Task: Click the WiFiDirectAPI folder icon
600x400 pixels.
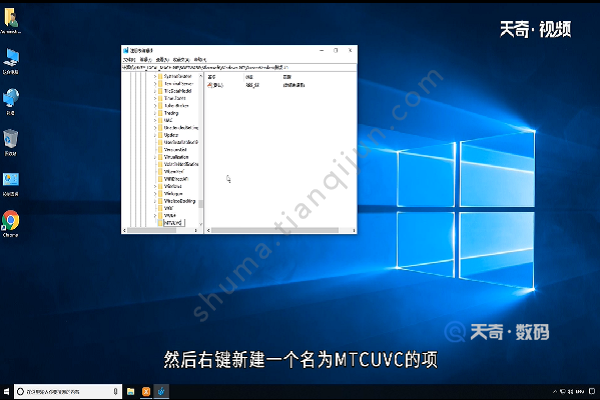Action: 160,179
